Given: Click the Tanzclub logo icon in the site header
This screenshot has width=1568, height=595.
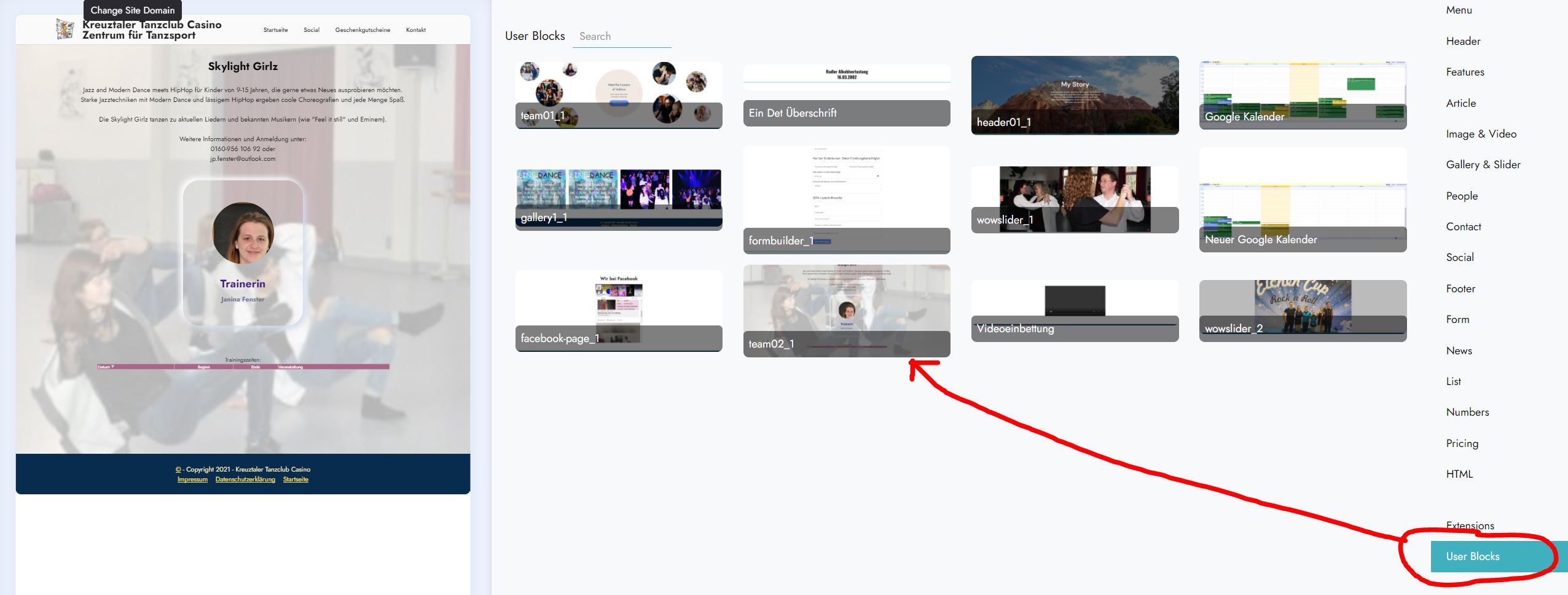Looking at the screenshot, I should point(65,29).
